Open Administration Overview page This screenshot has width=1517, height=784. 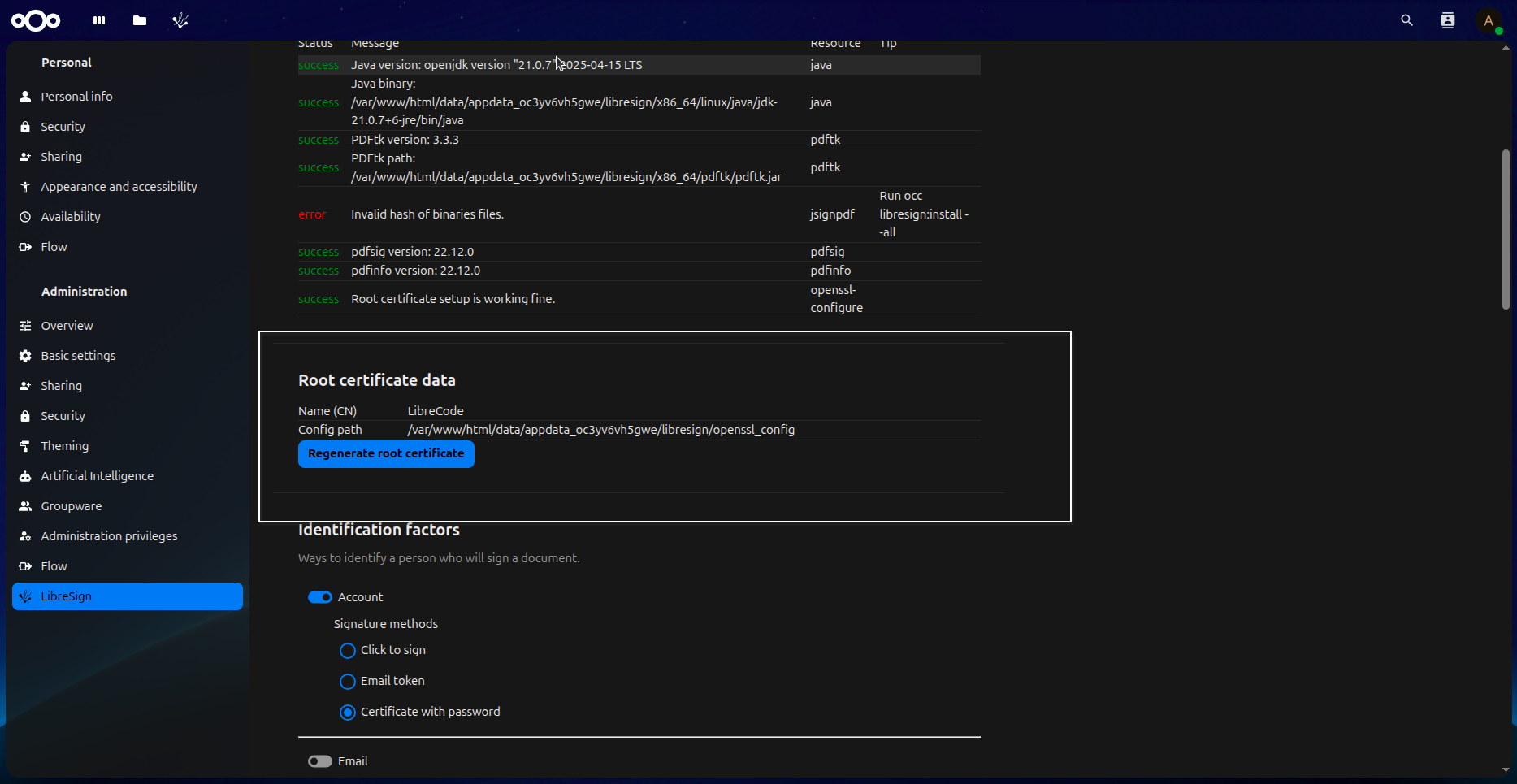[x=128, y=326]
